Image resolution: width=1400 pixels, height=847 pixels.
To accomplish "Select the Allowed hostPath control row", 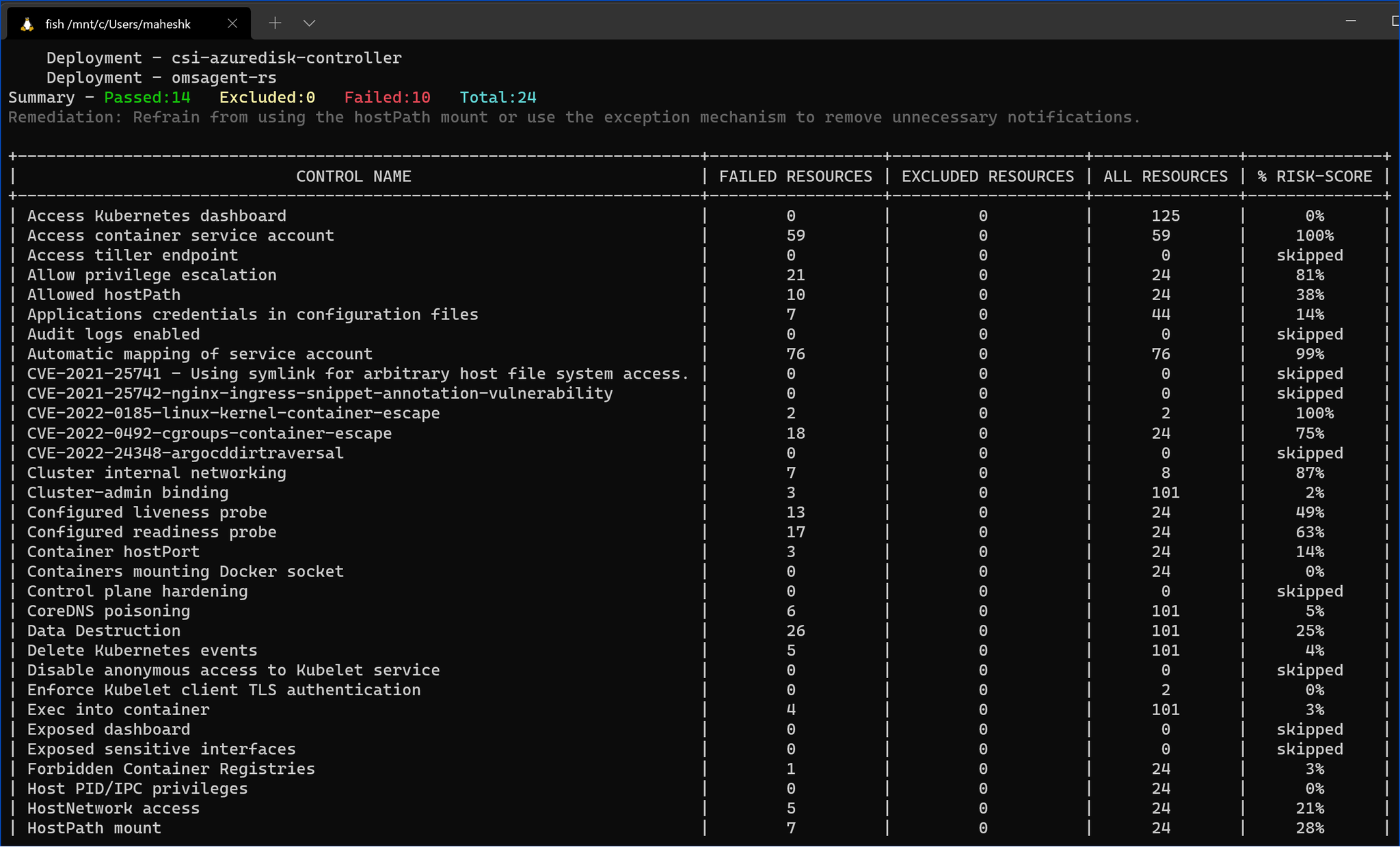I will (104, 294).
